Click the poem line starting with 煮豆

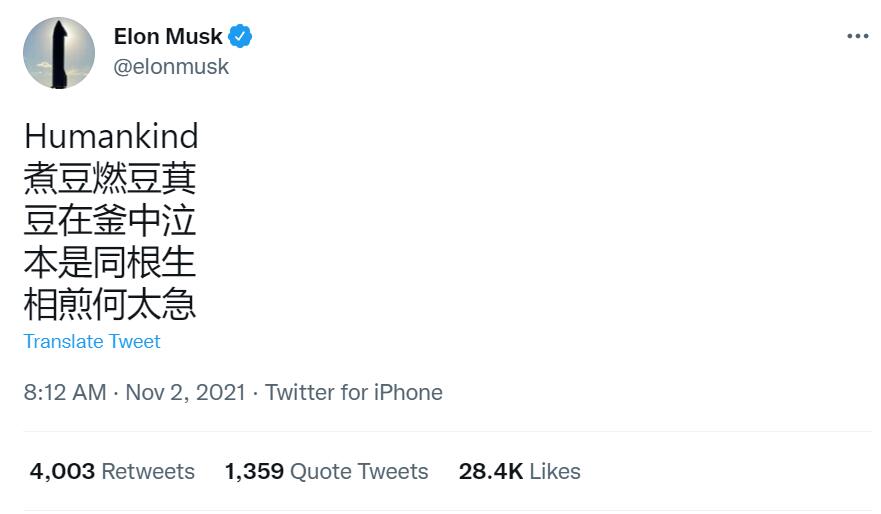110,179
